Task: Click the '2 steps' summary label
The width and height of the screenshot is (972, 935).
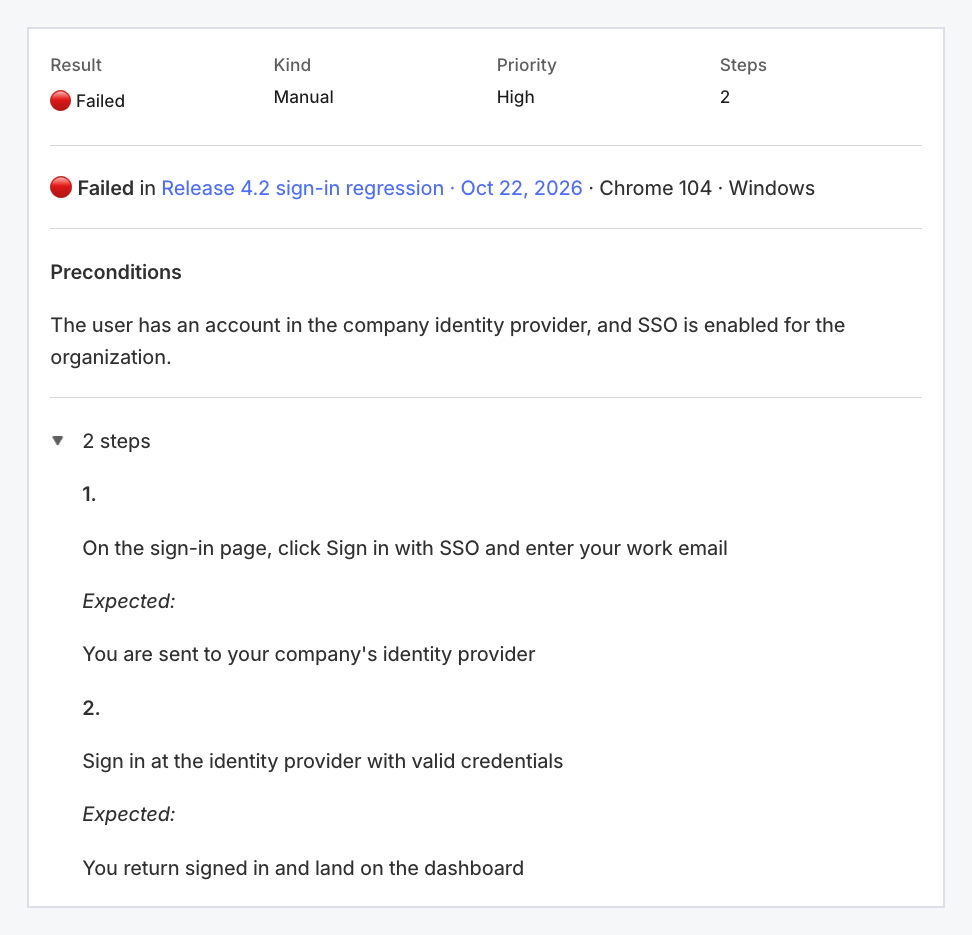Action: click(x=117, y=441)
